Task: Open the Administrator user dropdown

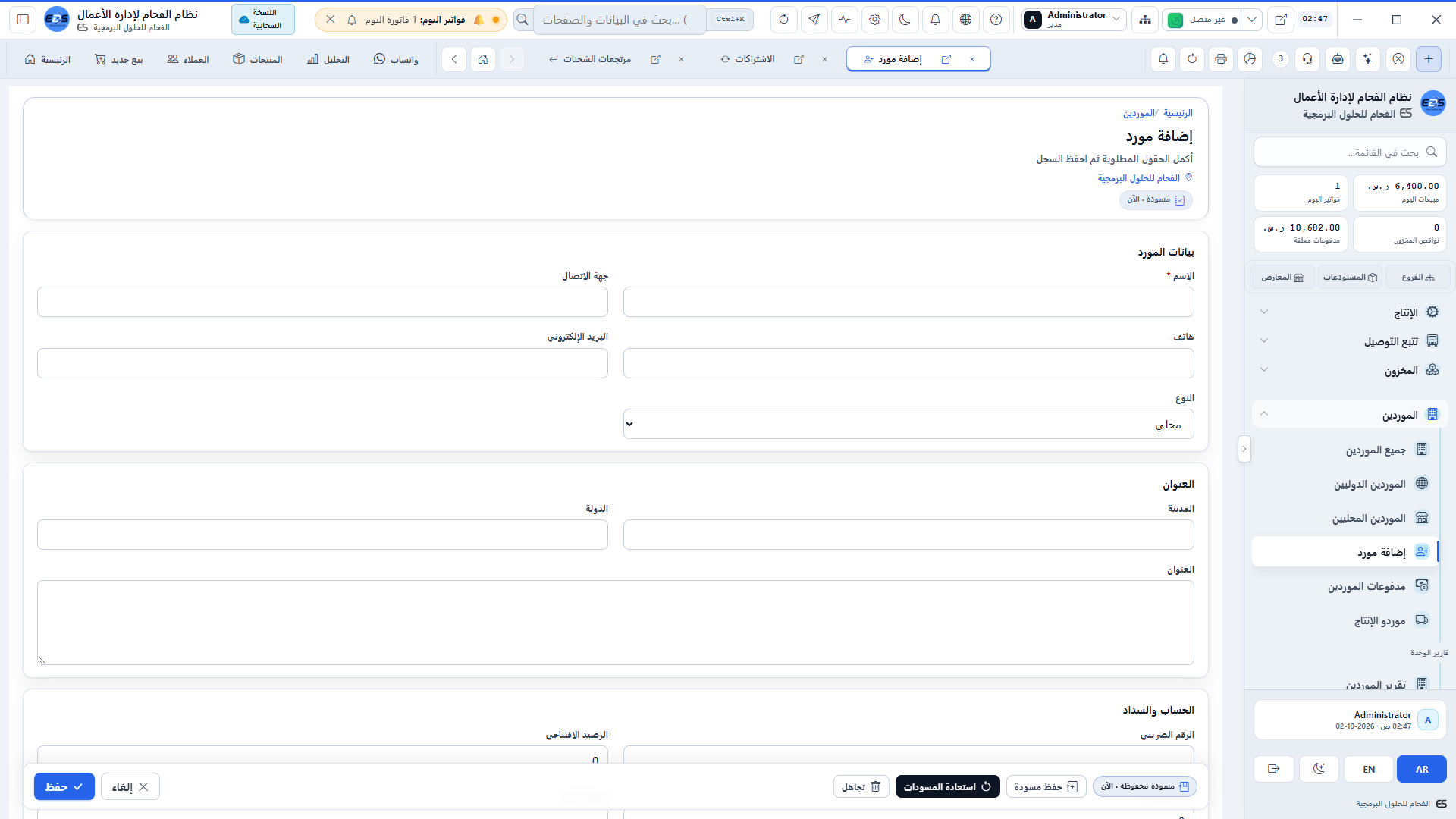Action: 1072,20
